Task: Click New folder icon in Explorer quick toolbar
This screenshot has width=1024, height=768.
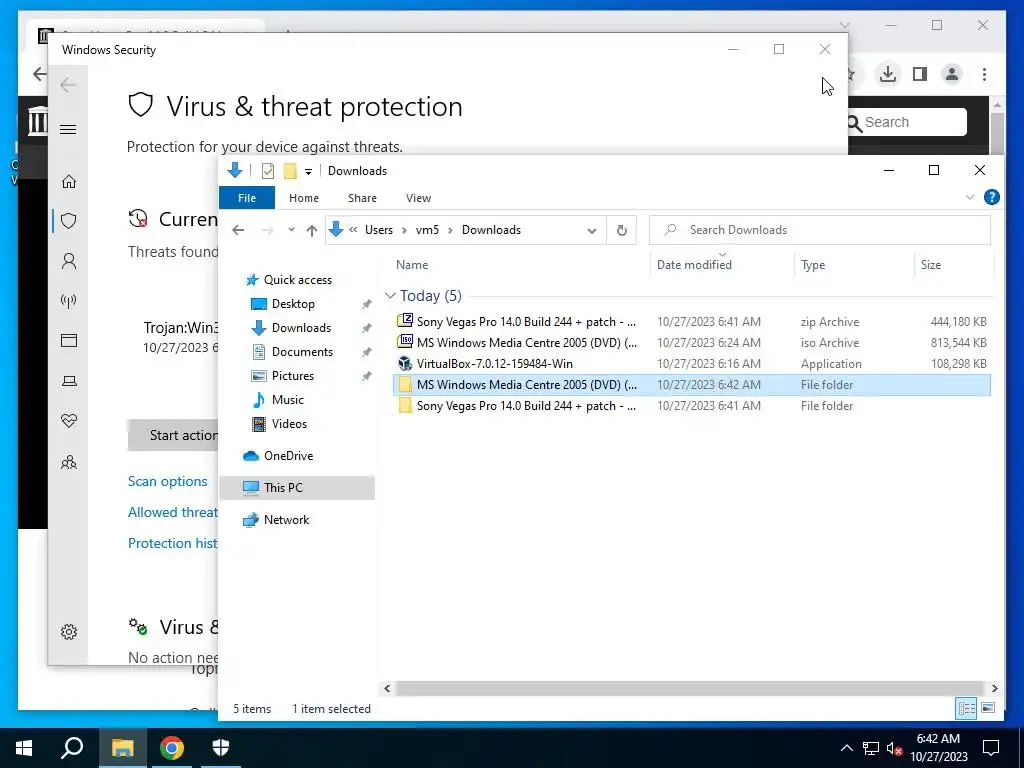Action: [x=290, y=171]
